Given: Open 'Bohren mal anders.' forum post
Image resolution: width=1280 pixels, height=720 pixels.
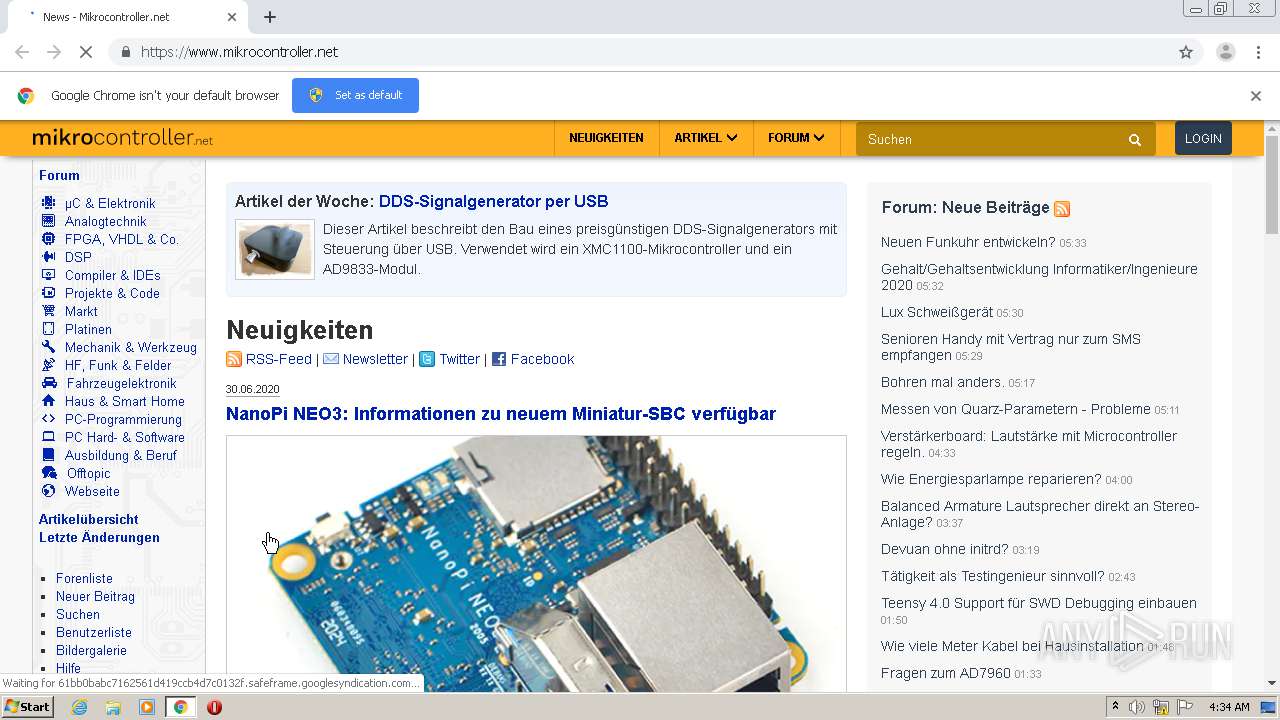Looking at the screenshot, I should pos(942,382).
